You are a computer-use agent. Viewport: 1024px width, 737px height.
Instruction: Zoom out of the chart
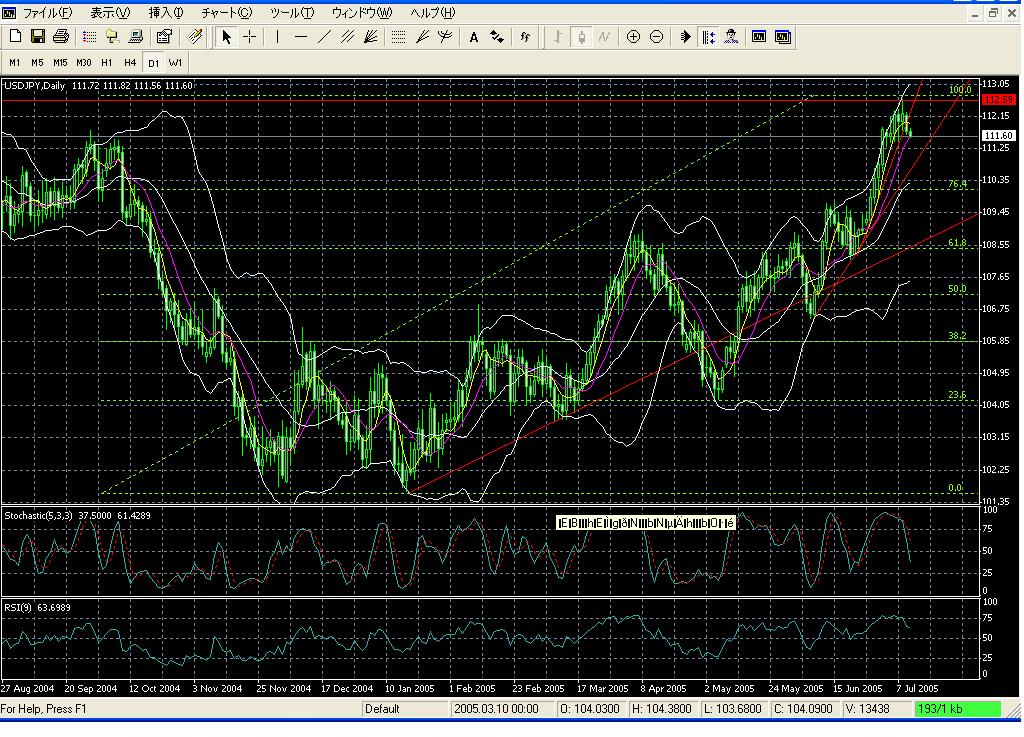pyautogui.click(x=657, y=37)
